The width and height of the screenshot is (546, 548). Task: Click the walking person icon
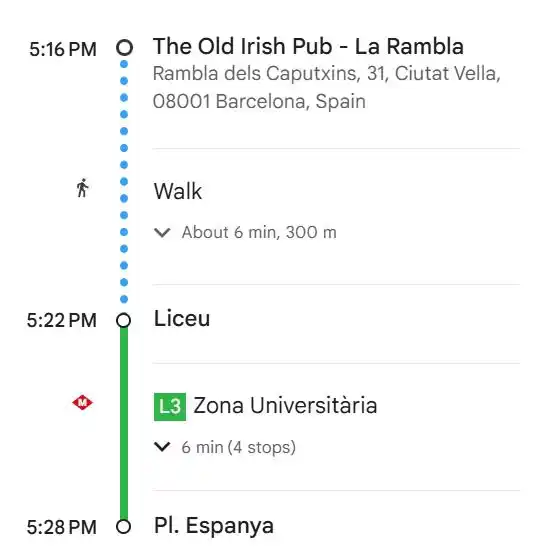coord(82,188)
